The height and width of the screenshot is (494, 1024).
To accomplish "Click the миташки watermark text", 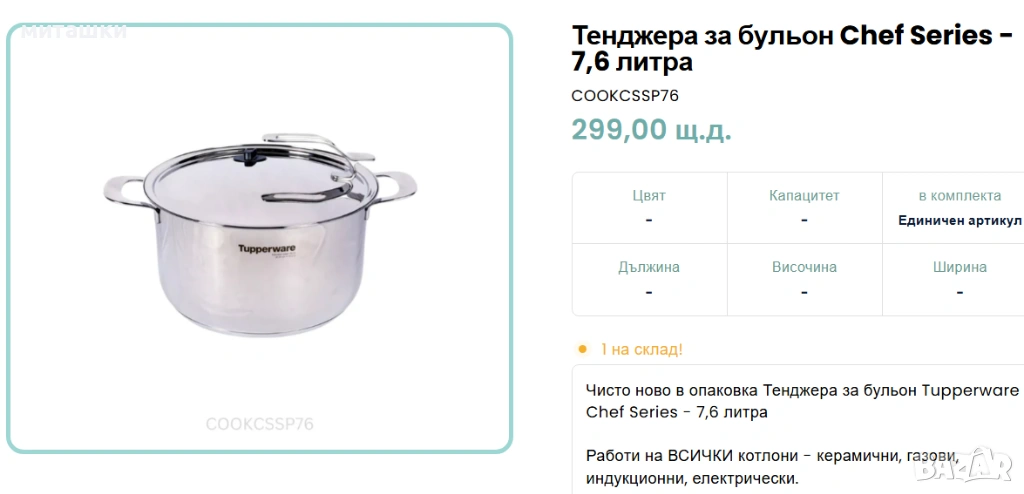I will [x=74, y=31].
